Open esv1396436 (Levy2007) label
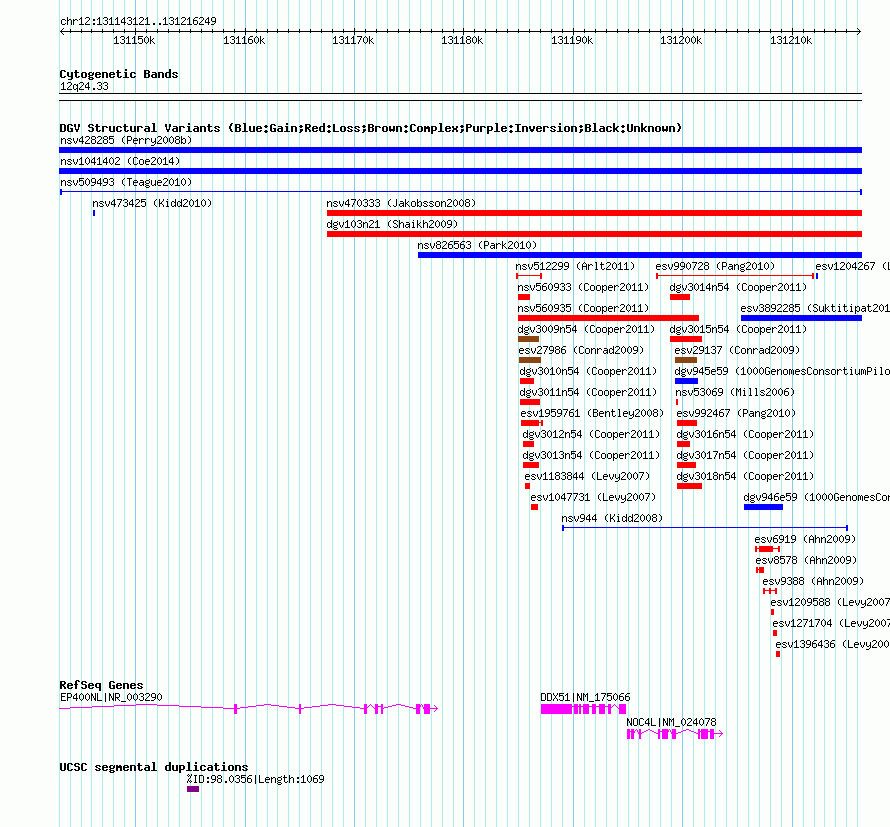890x827 pixels. pos(833,644)
